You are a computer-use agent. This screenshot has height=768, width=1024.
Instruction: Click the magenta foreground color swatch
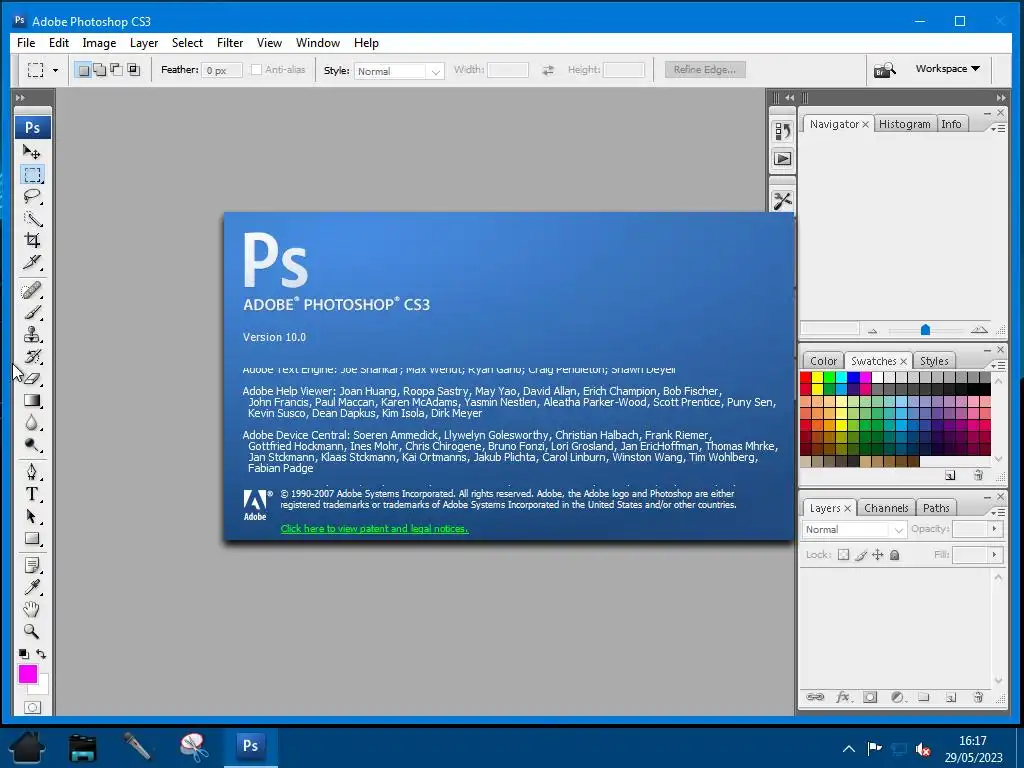coord(27,674)
